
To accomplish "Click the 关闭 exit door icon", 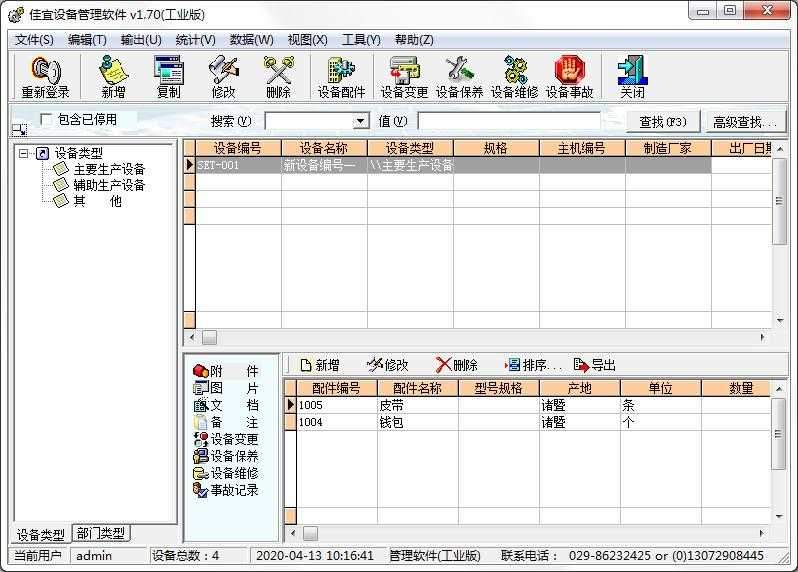I will pos(632,76).
